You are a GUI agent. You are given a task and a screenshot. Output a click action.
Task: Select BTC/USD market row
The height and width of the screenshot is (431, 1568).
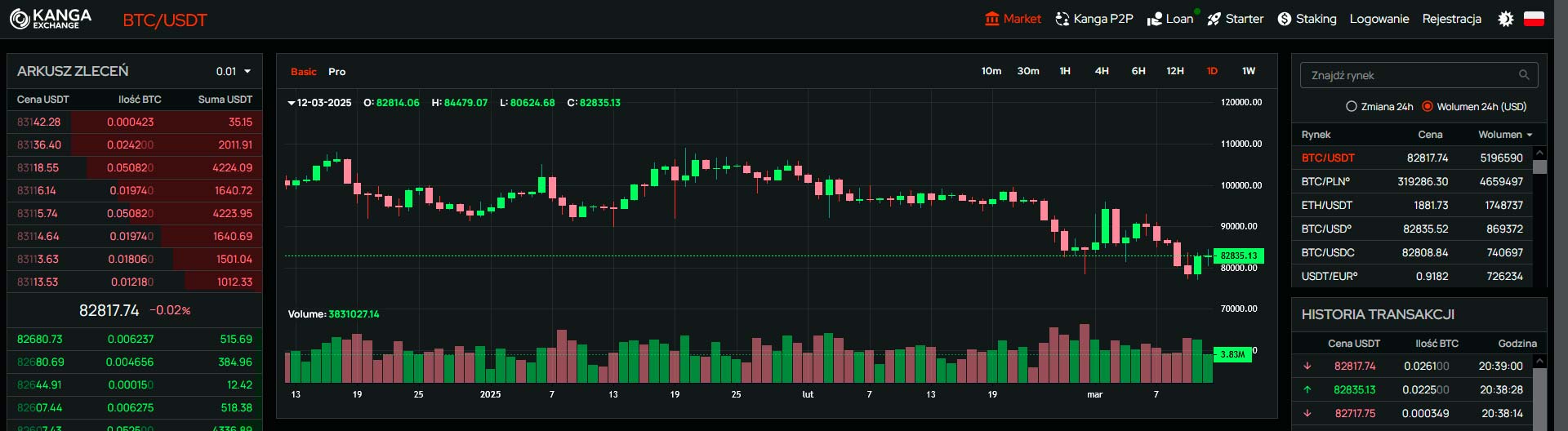[1412, 229]
